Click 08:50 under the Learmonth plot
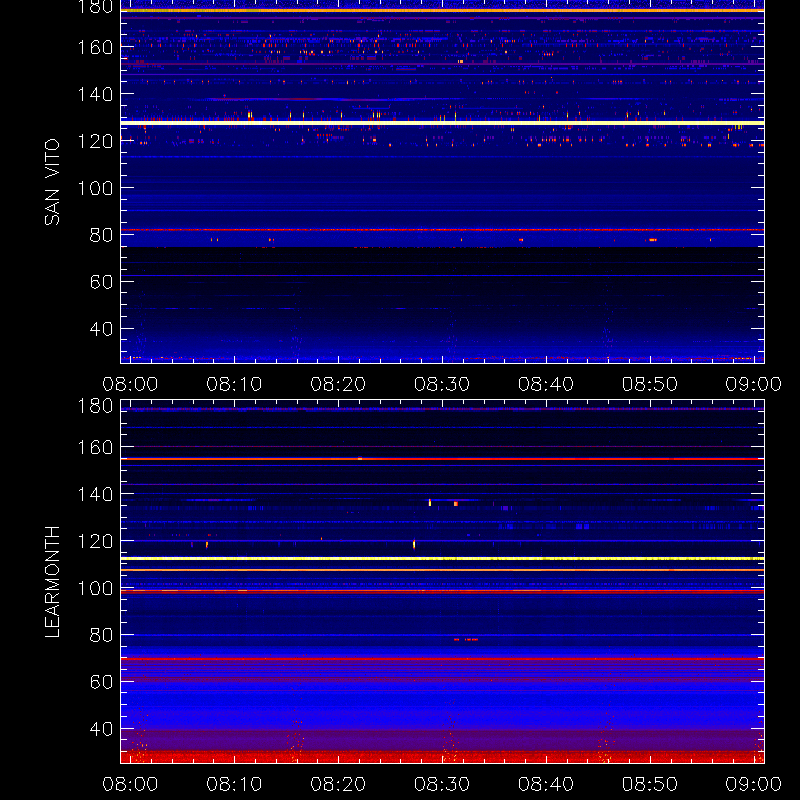This screenshot has width=800, height=800. click(650, 784)
